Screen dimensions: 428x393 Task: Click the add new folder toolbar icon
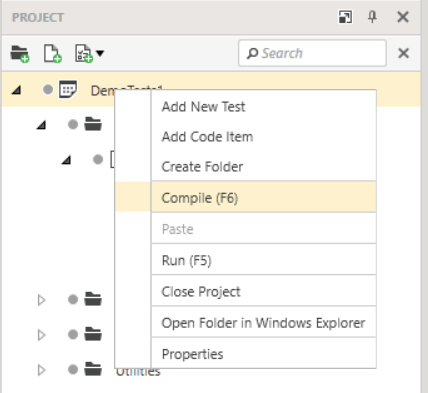click(20, 54)
